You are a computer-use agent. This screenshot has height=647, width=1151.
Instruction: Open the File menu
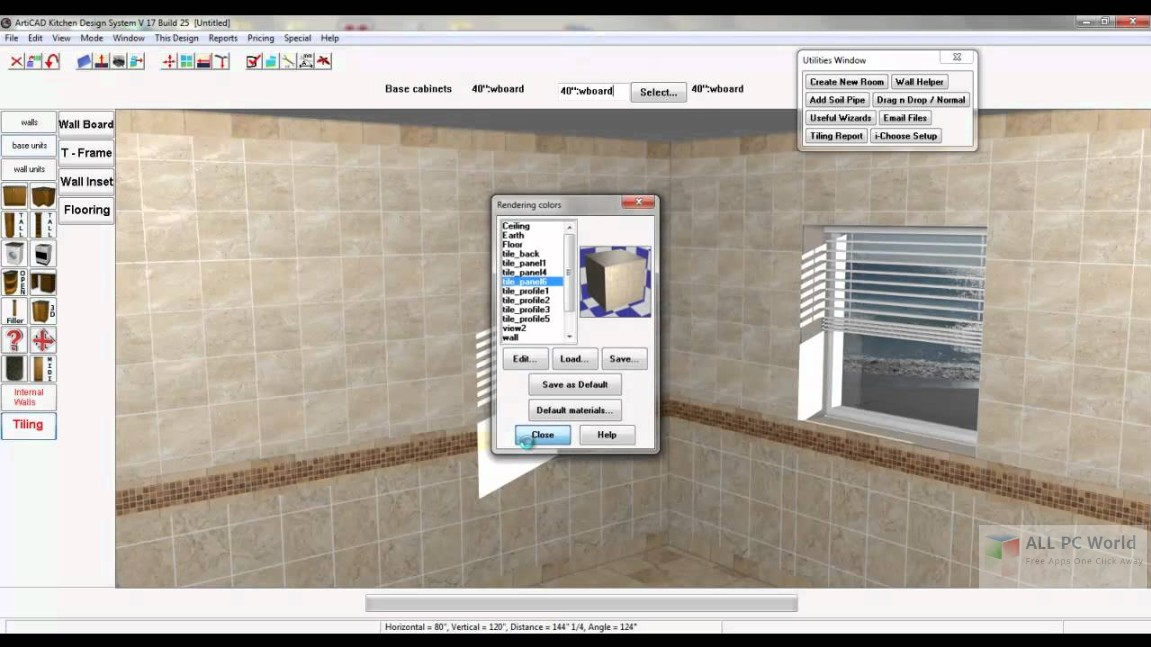12,38
